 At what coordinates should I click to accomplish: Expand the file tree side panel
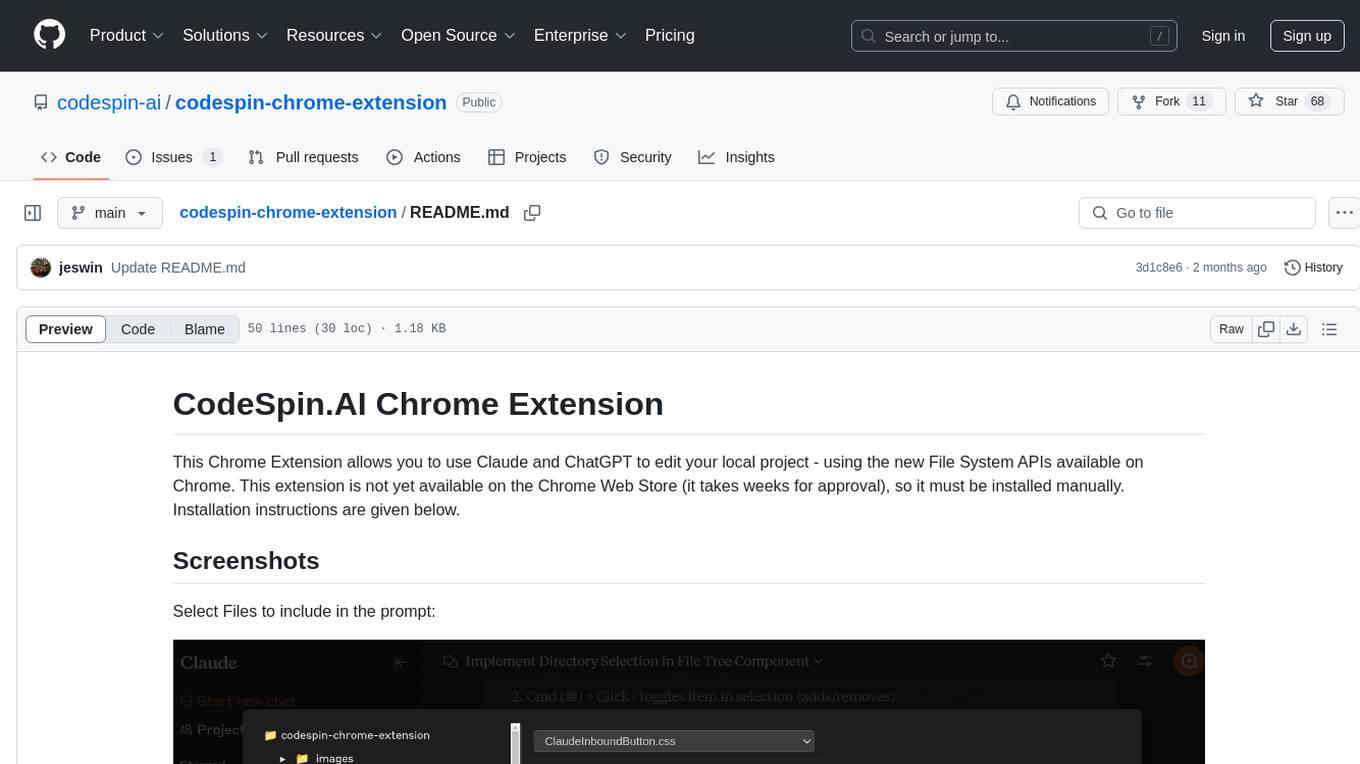click(x=33, y=213)
